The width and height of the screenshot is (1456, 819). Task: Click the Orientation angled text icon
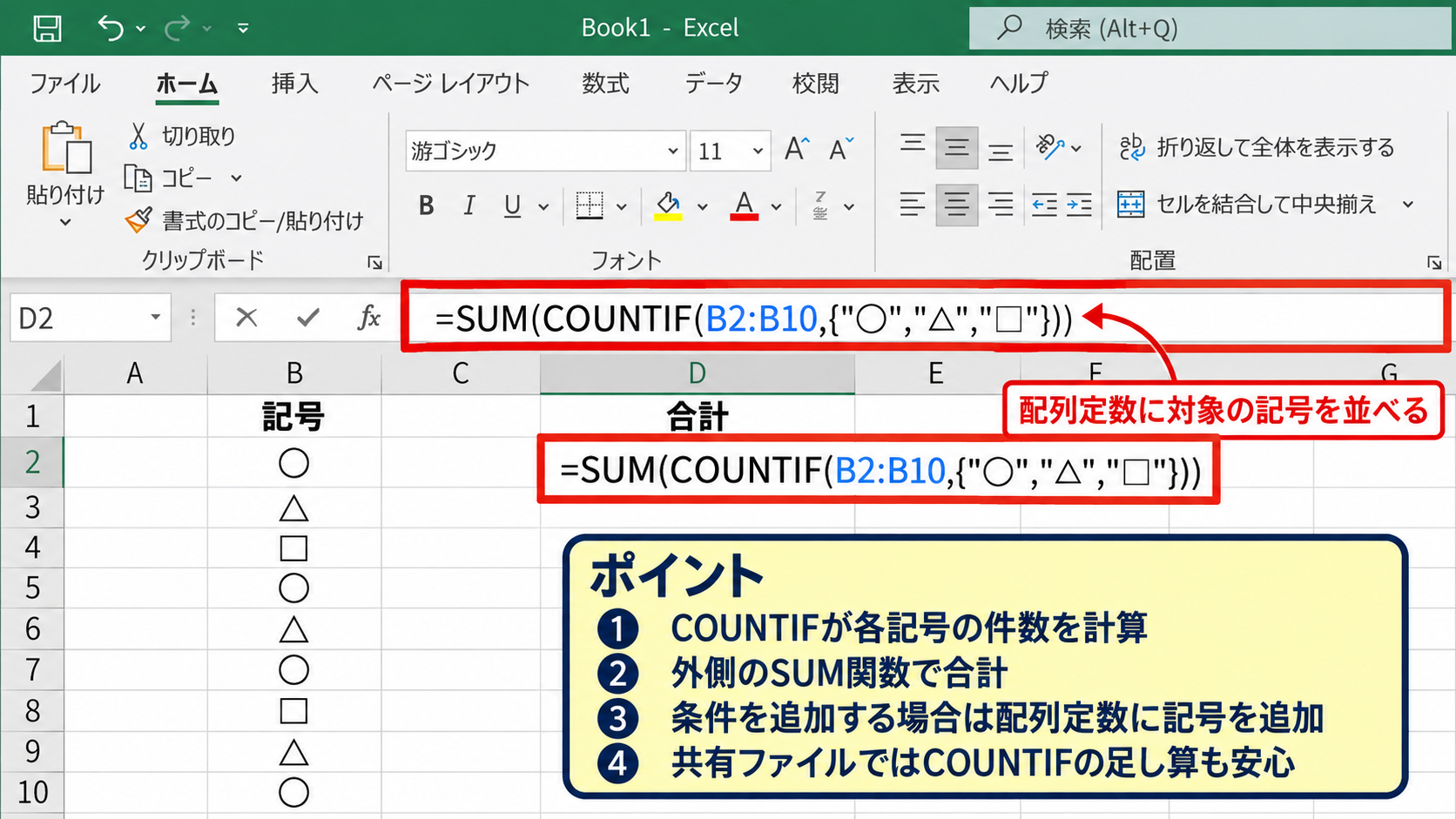(x=1050, y=147)
